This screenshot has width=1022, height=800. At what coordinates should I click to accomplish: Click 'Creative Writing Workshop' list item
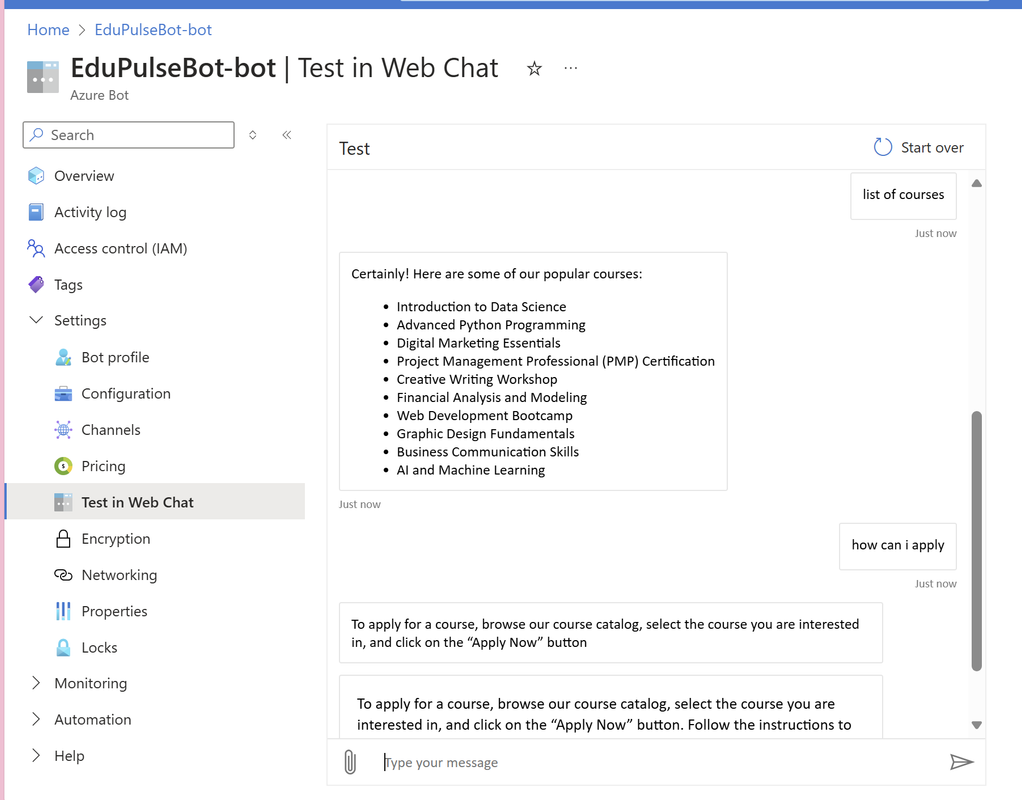[477, 379]
